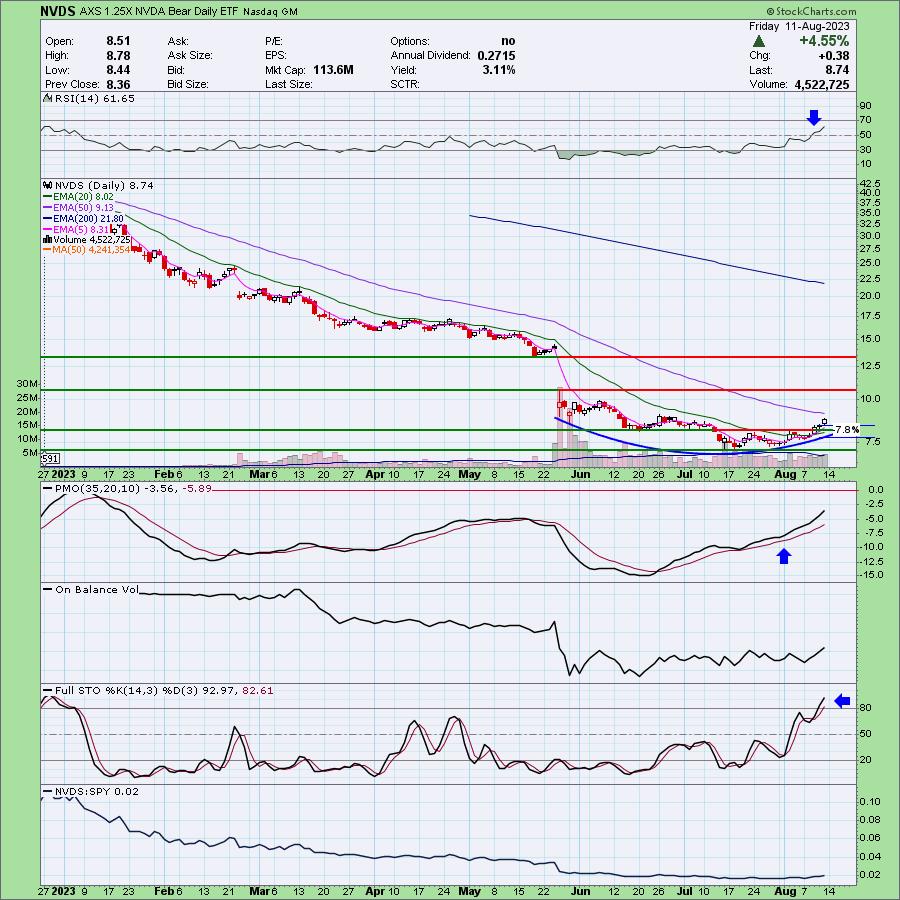Click the Last price 8.74 in the header

click(837, 70)
